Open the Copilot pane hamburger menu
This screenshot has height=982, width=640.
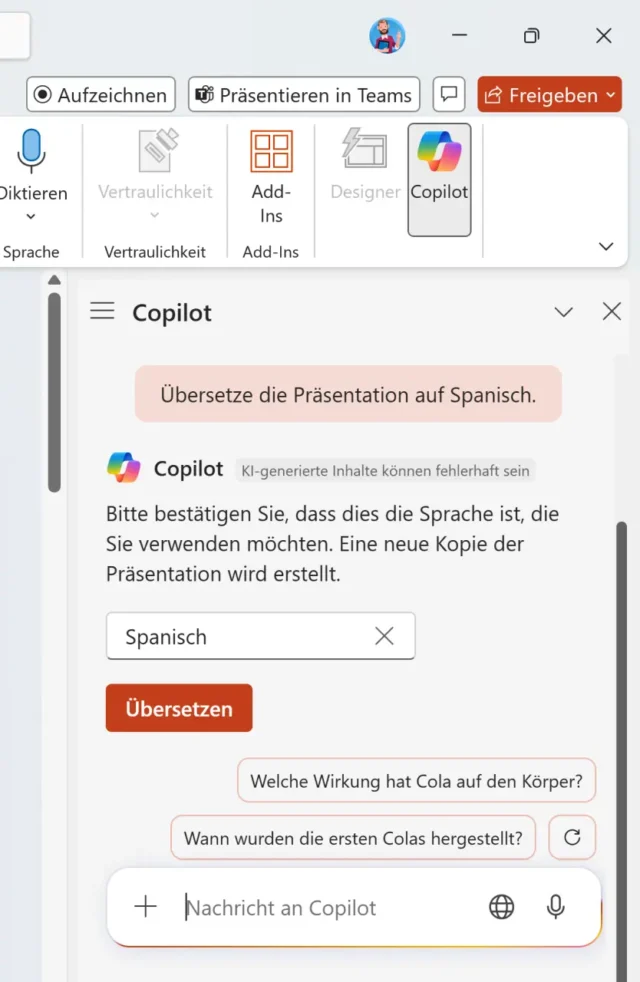click(x=102, y=312)
